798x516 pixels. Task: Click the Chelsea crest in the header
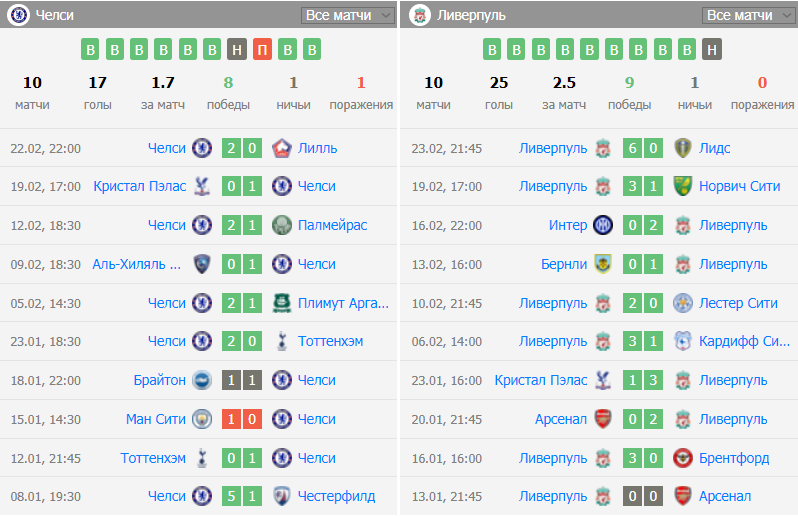[18, 15]
